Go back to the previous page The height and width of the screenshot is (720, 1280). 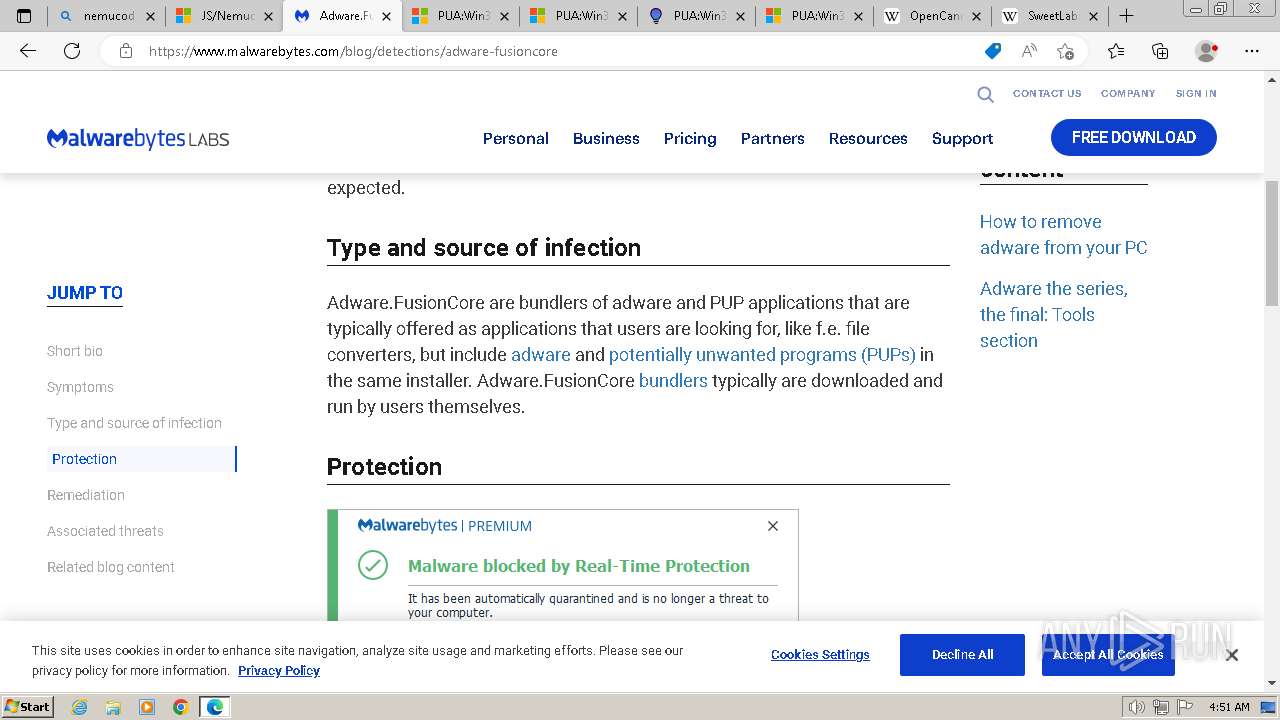point(28,51)
